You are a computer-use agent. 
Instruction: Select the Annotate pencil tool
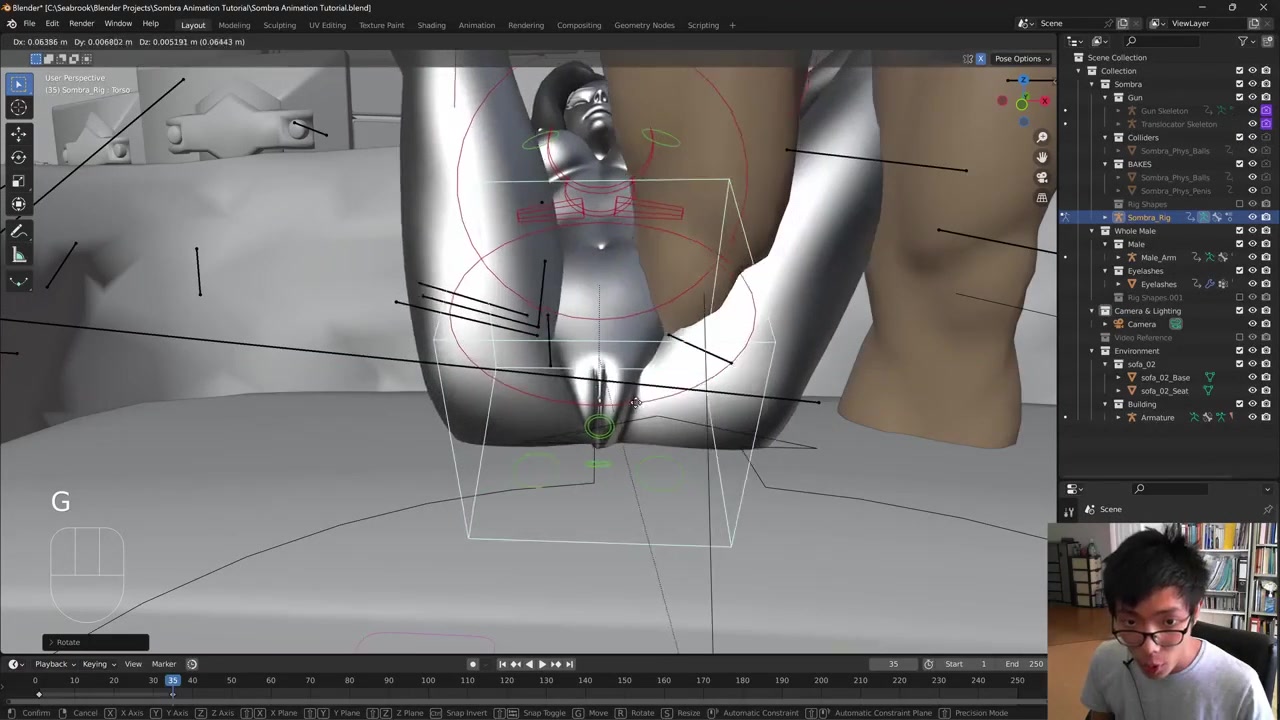click(18, 231)
